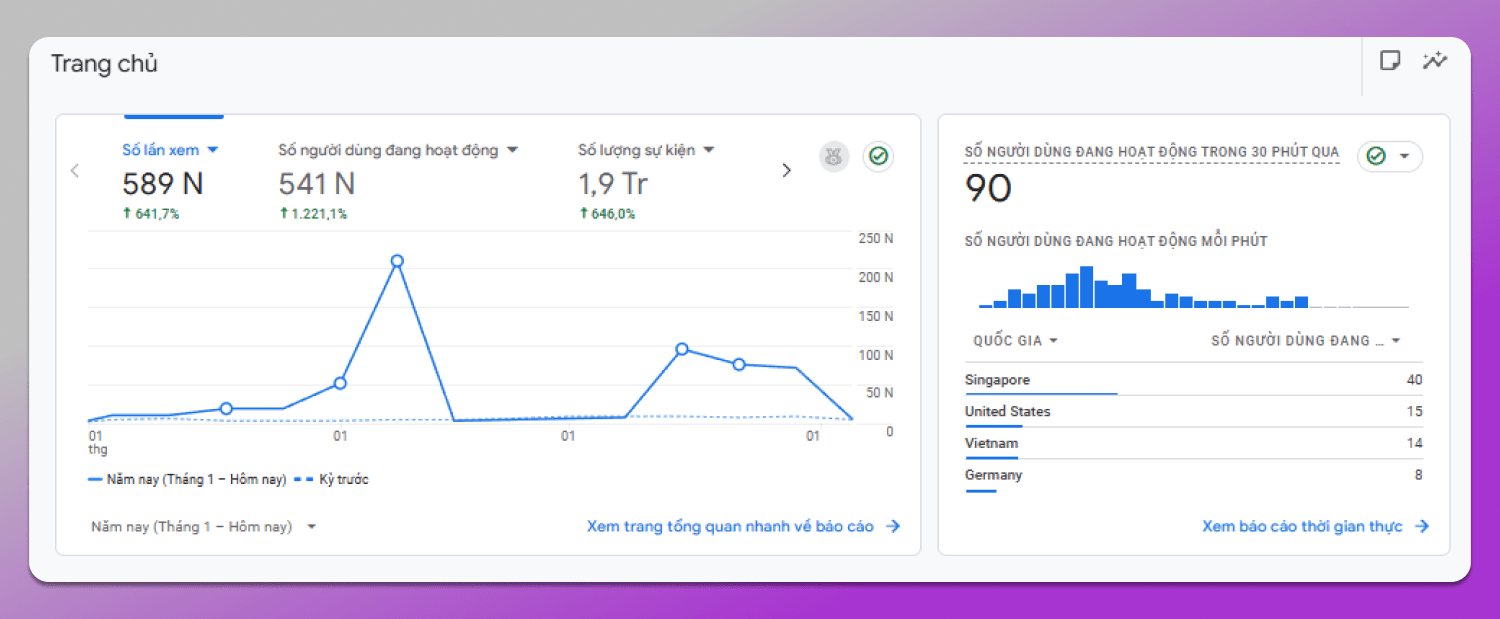
Task: Select the 541 N active users metric tab
Action: [316, 184]
